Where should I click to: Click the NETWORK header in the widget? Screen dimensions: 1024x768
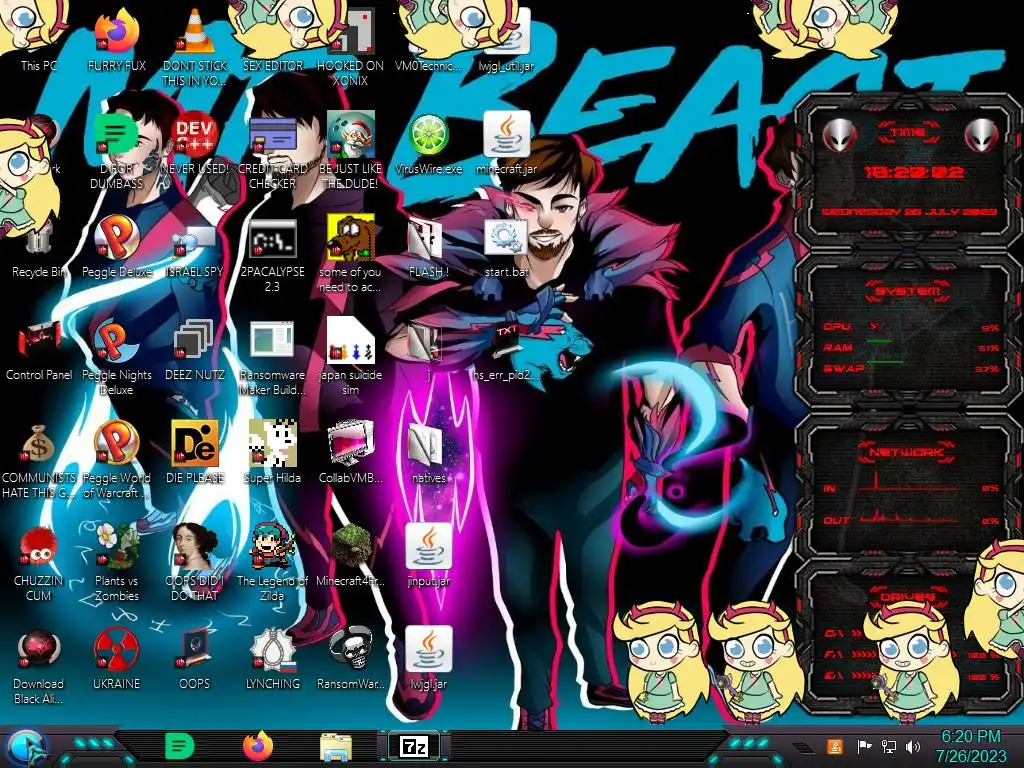pos(908,452)
